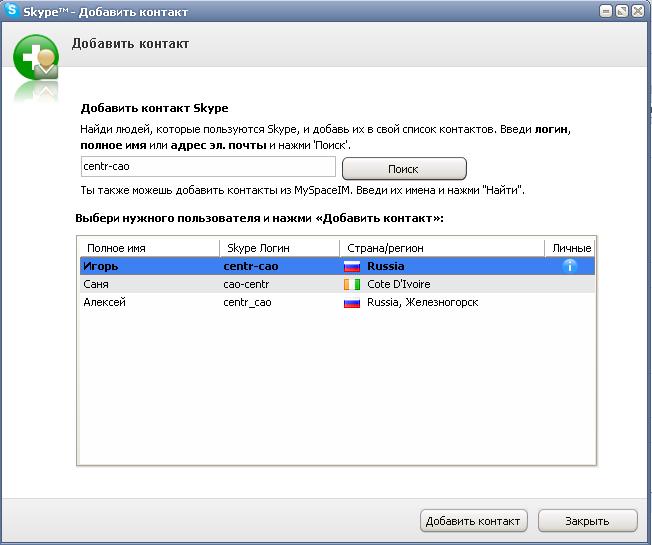This screenshot has width=652, height=545.
Task: Select the name Игорь in results
Action: 101,266
